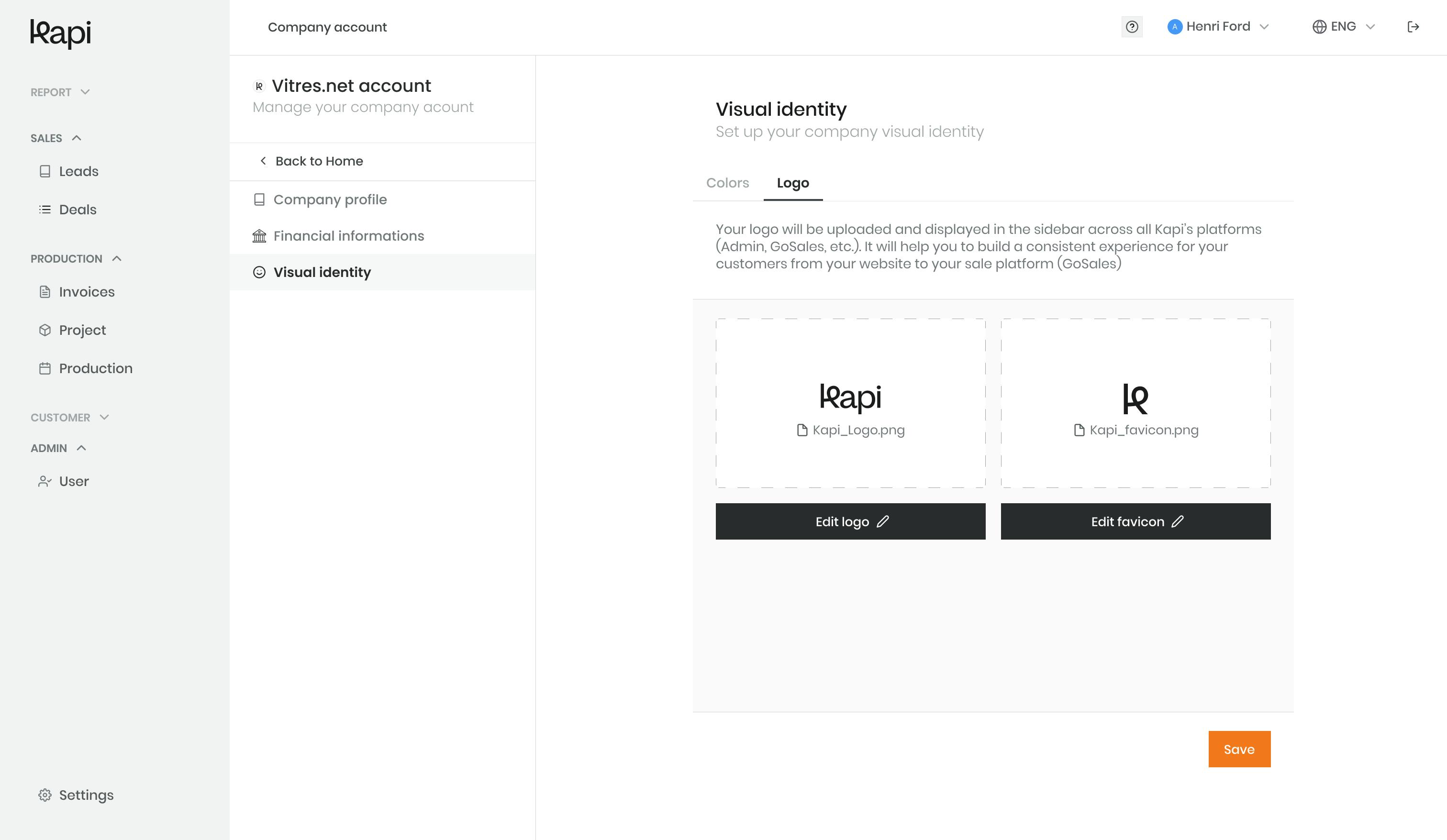Click the orange Save button
Viewport: 1447px width, 840px height.
(x=1239, y=749)
